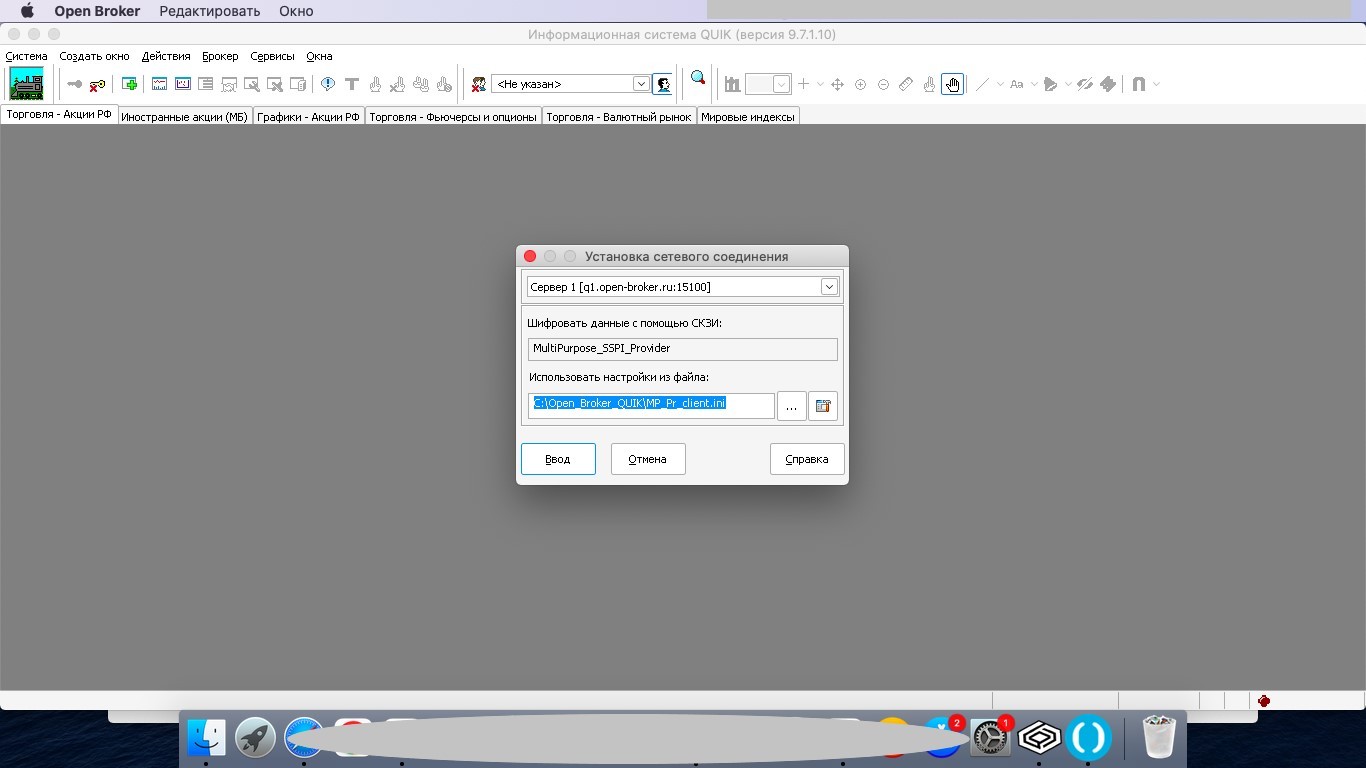The height and width of the screenshot is (768, 1366).
Task: Click the Ввод button
Action: click(x=558, y=459)
